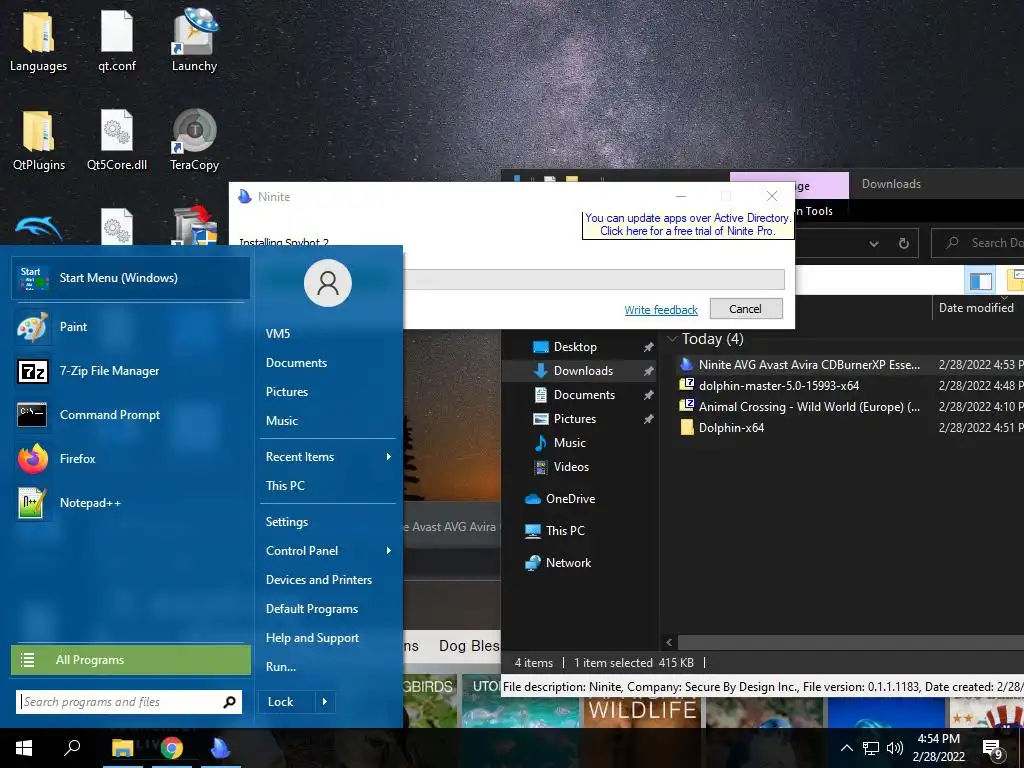
Task: Open Command Prompt from start menu
Action: coord(130,415)
